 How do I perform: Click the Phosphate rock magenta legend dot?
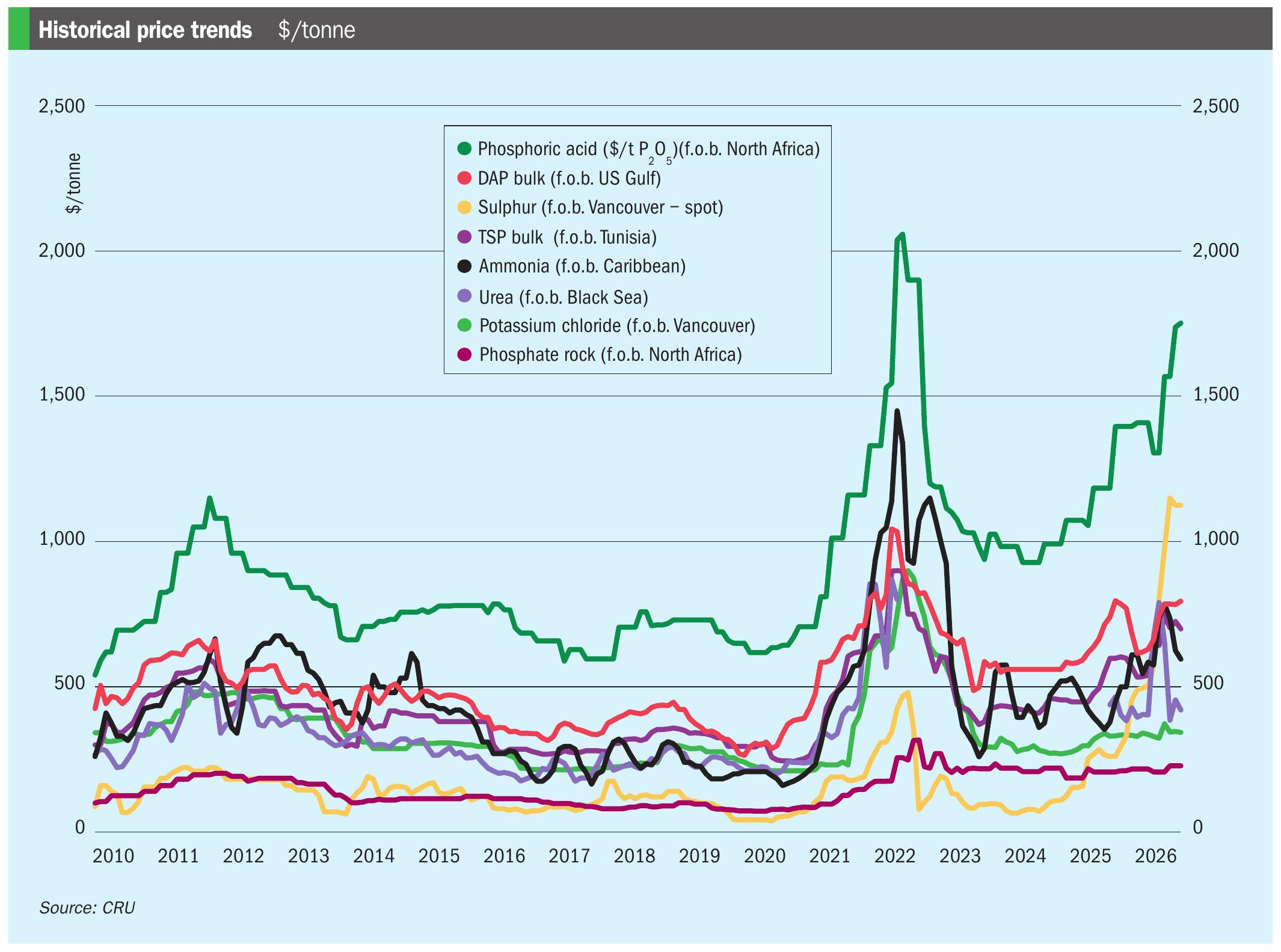[x=464, y=355]
